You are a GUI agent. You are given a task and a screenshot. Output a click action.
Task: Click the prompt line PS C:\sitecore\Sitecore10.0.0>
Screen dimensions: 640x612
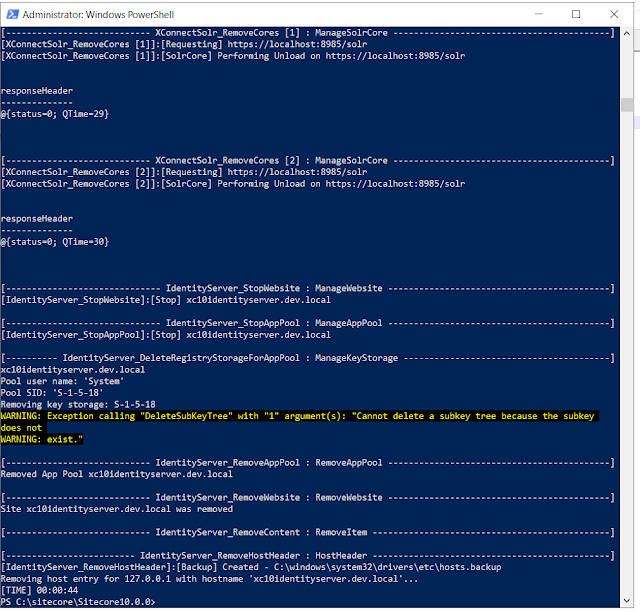pyautogui.click(x=78, y=602)
